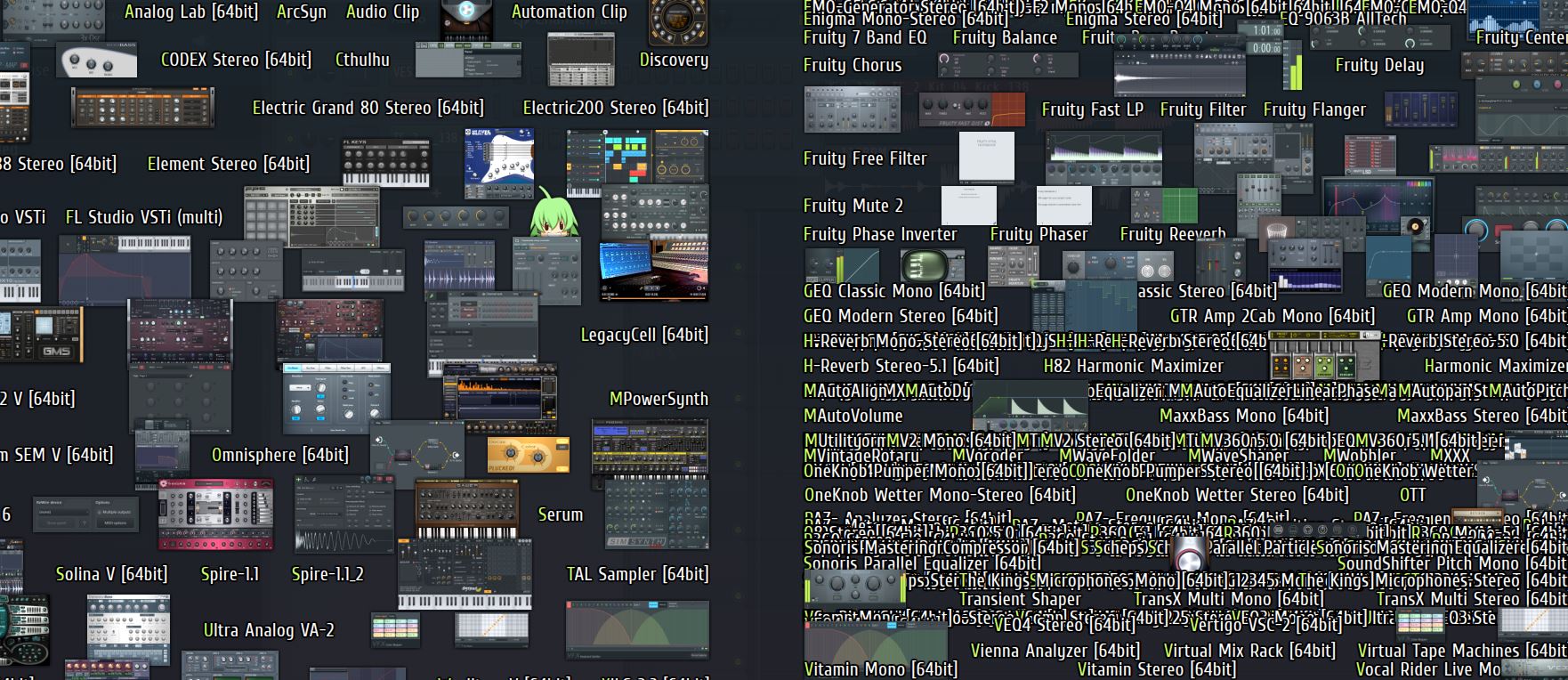Choose the Fruity Free Filter effect
Viewport: 1568px width, 680px height.
coord(865,159)
